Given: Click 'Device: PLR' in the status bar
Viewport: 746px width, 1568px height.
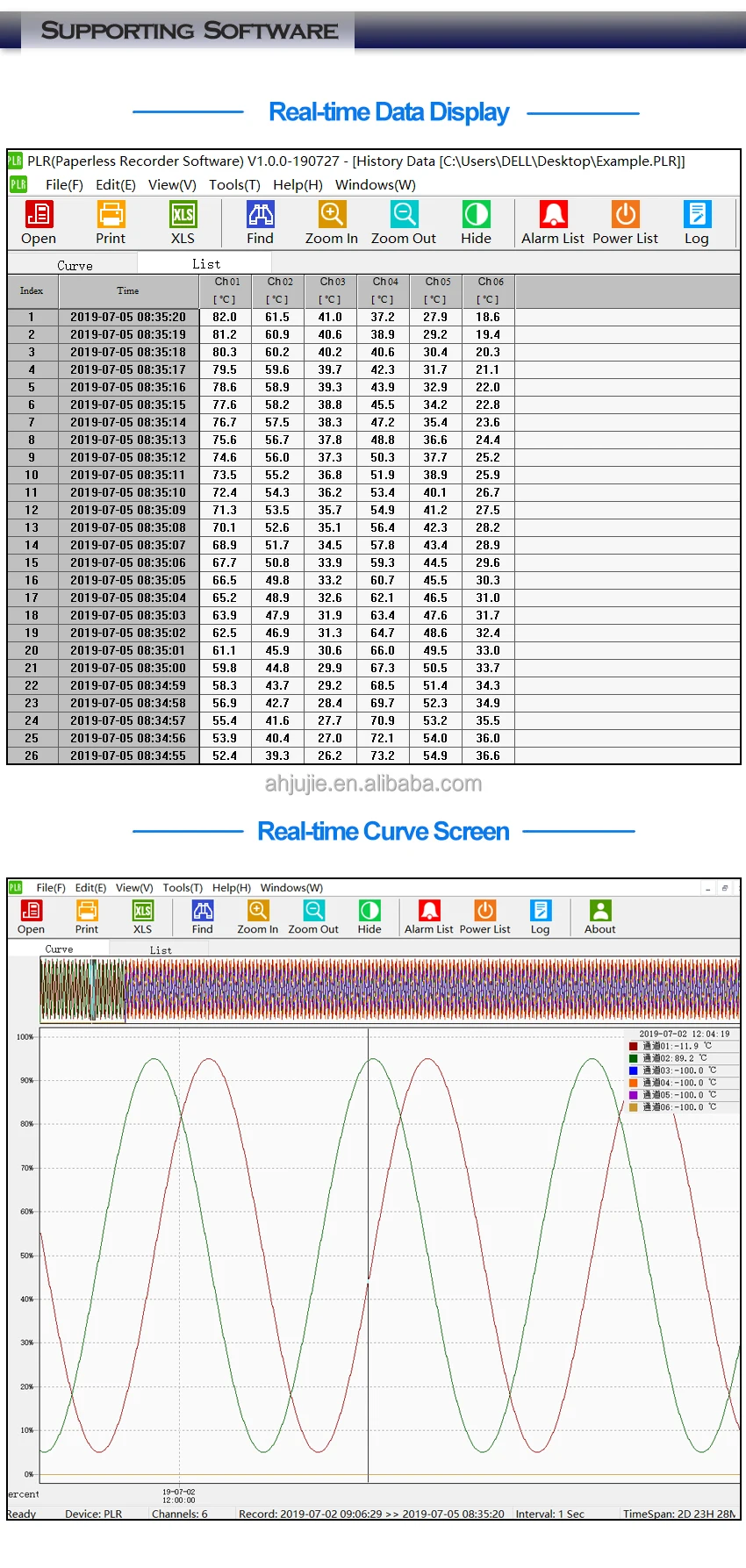Looking at the screenshot, I should click(x=94, y=1514).
